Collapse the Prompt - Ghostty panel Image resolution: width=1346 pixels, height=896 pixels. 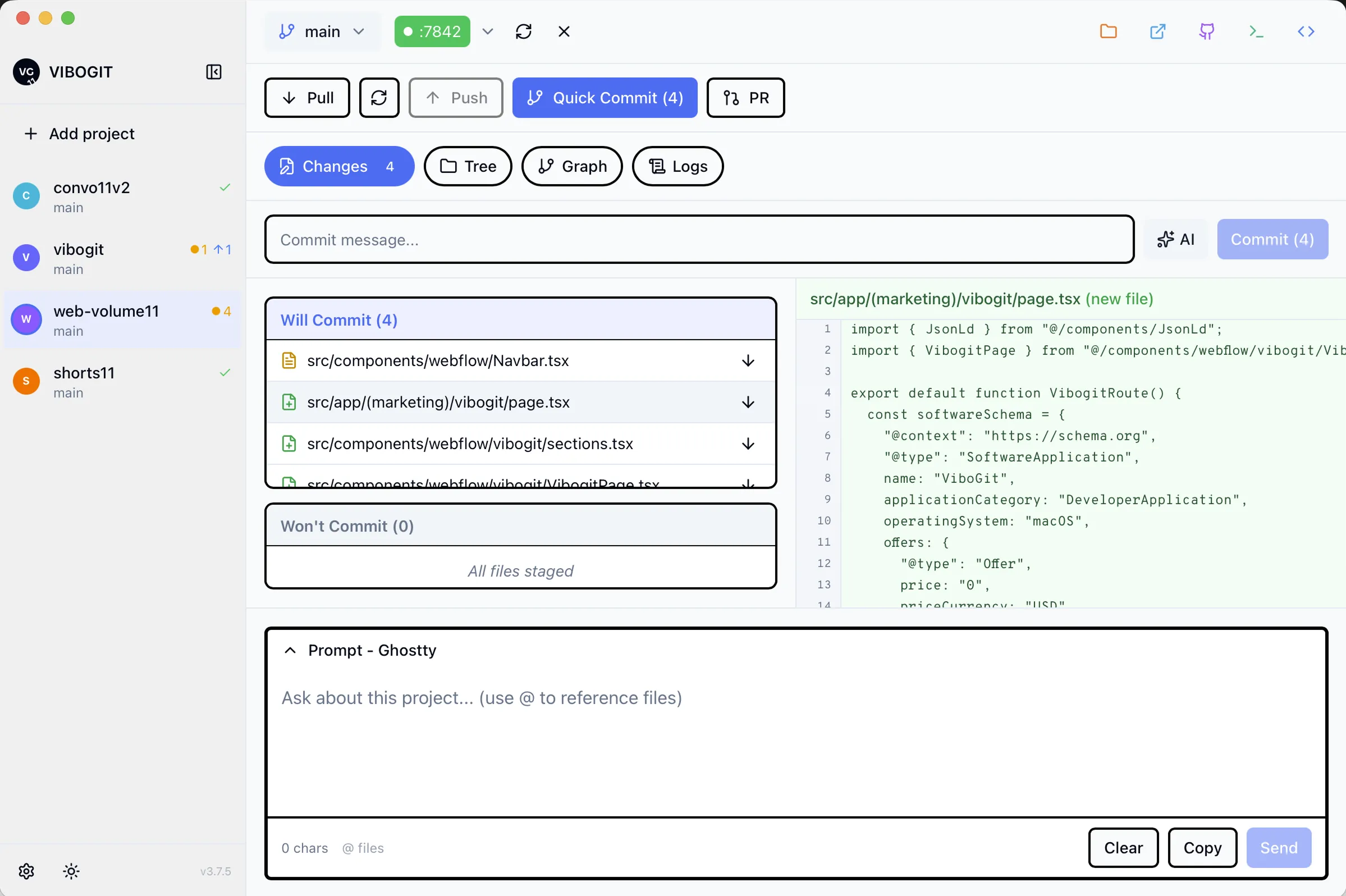(290, 650)
